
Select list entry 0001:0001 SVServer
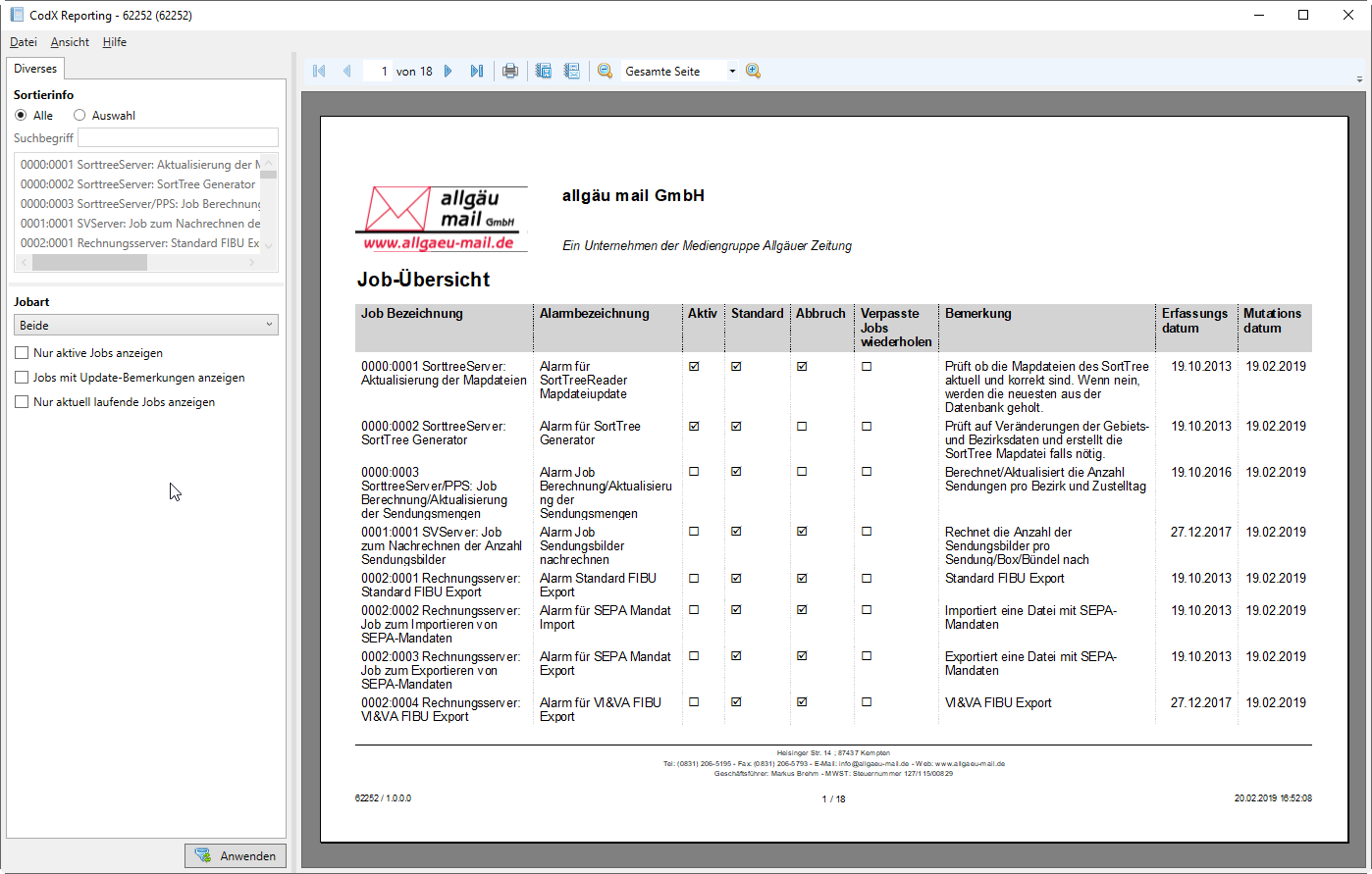click(140, 224)
